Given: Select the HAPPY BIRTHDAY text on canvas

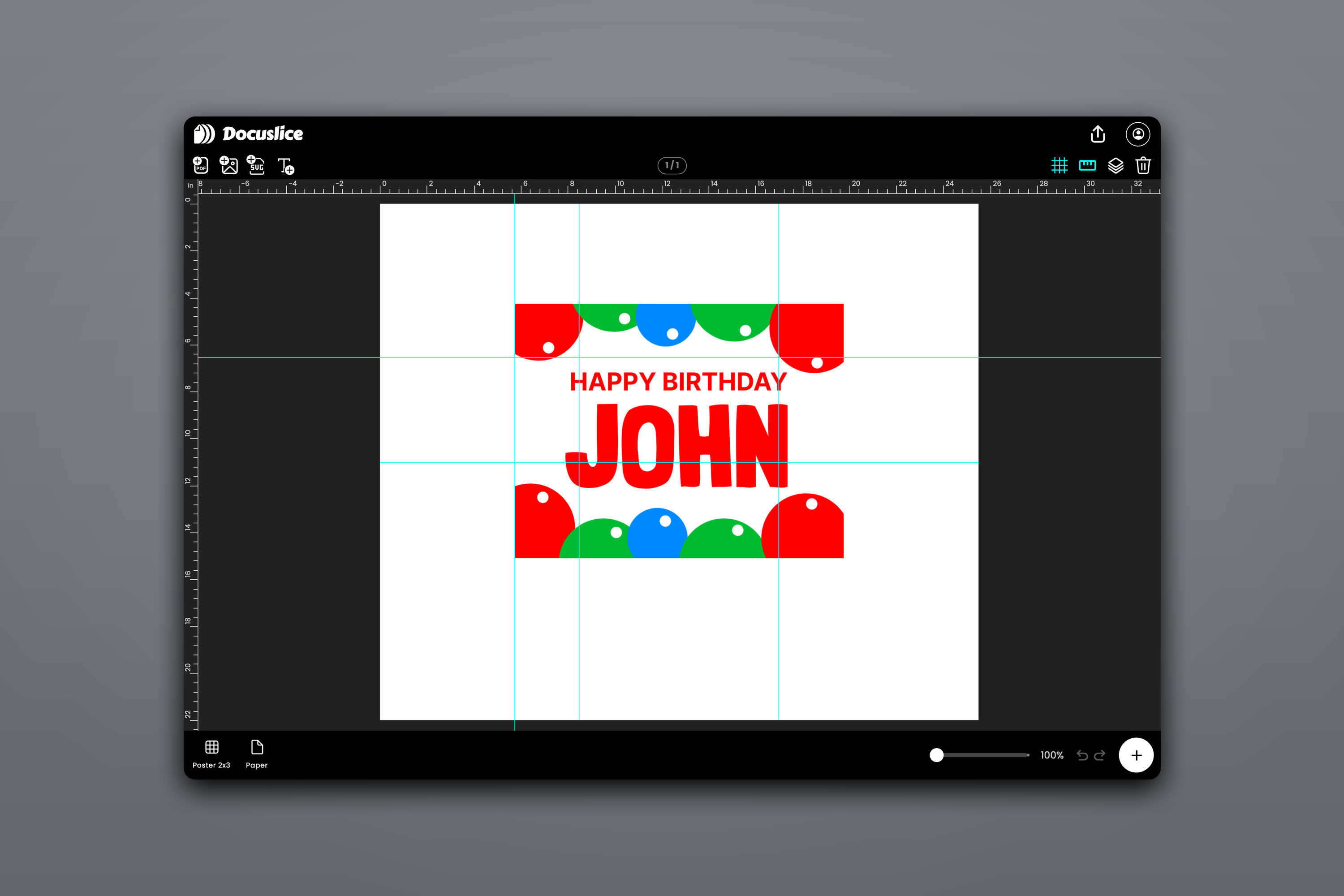Looking at the screenshot, I should click(678, 382).
